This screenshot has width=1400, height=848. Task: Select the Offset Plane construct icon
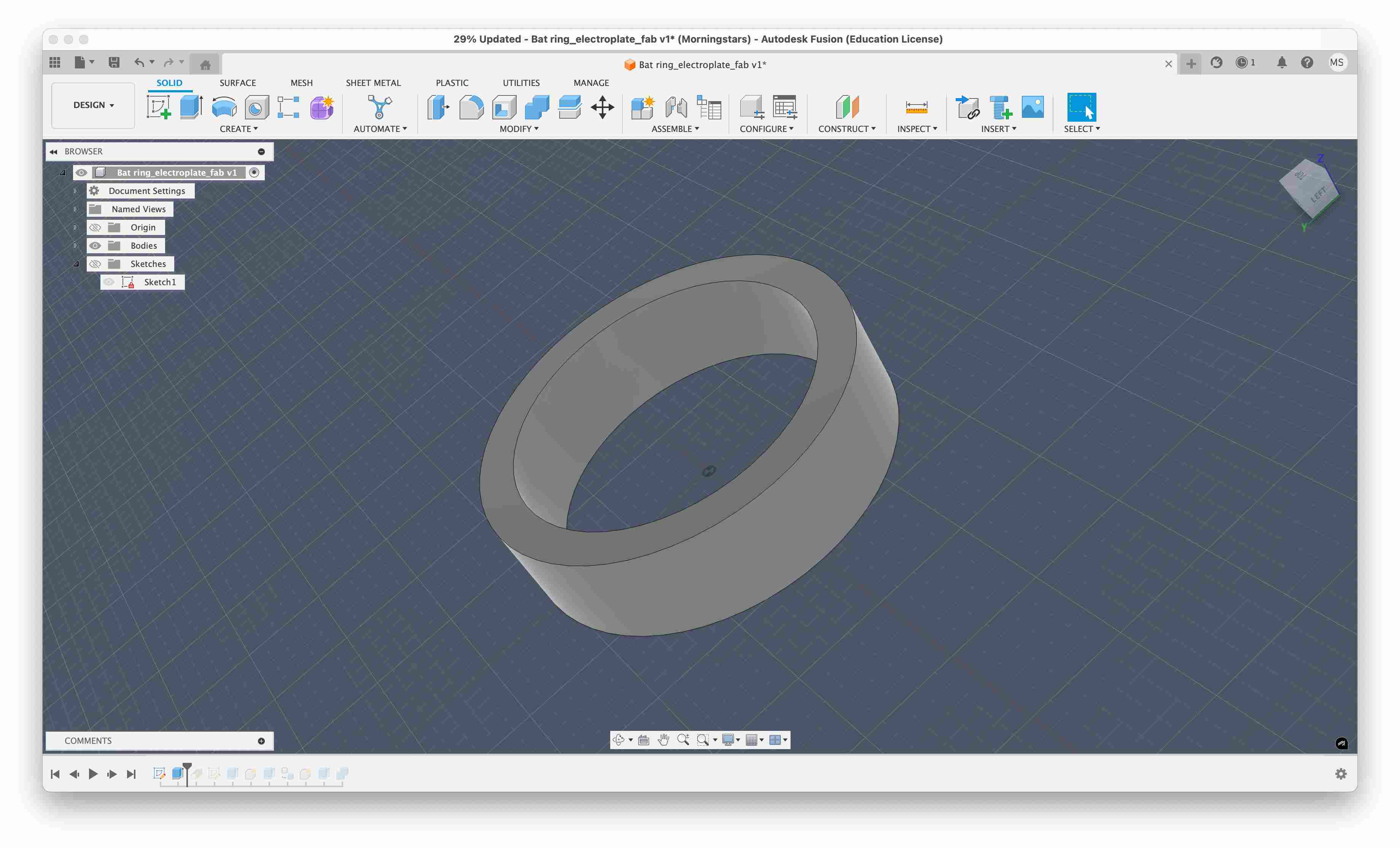846,107
